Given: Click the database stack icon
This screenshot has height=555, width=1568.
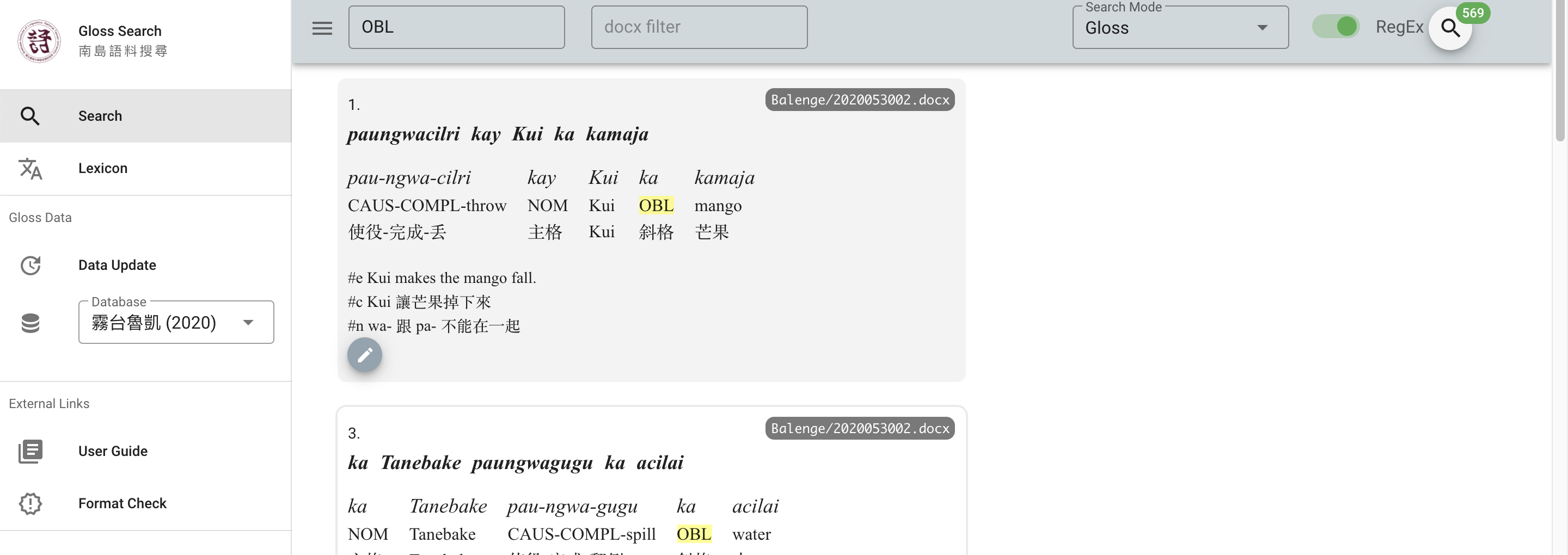Looking at the screenshot, I should (x=30, y=323).
